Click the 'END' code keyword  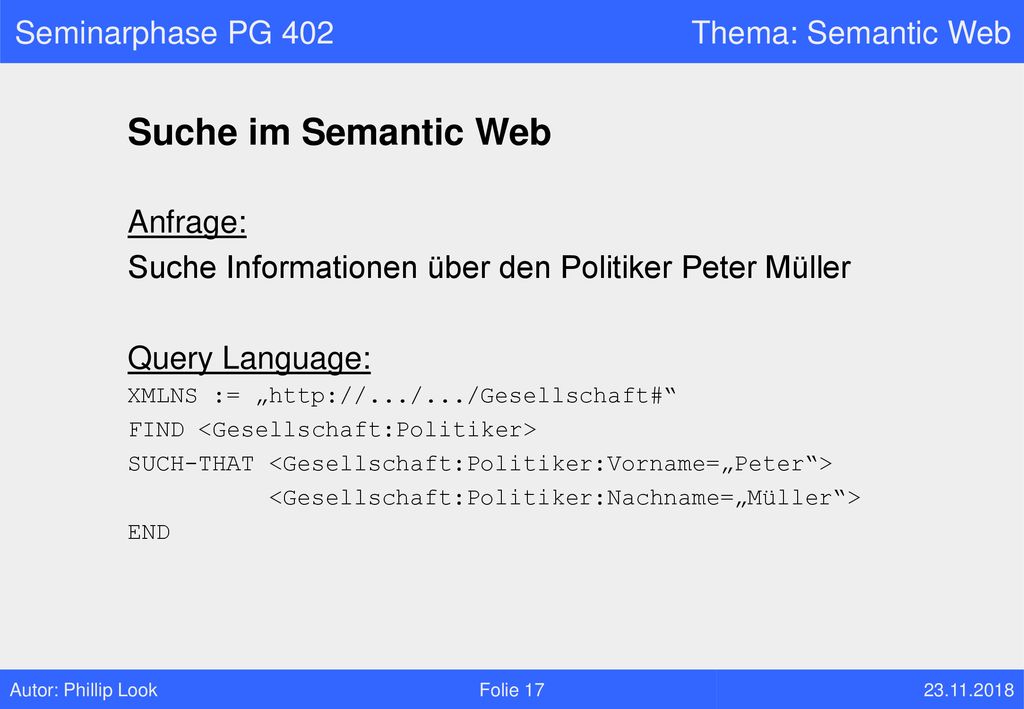click(149, 532)
